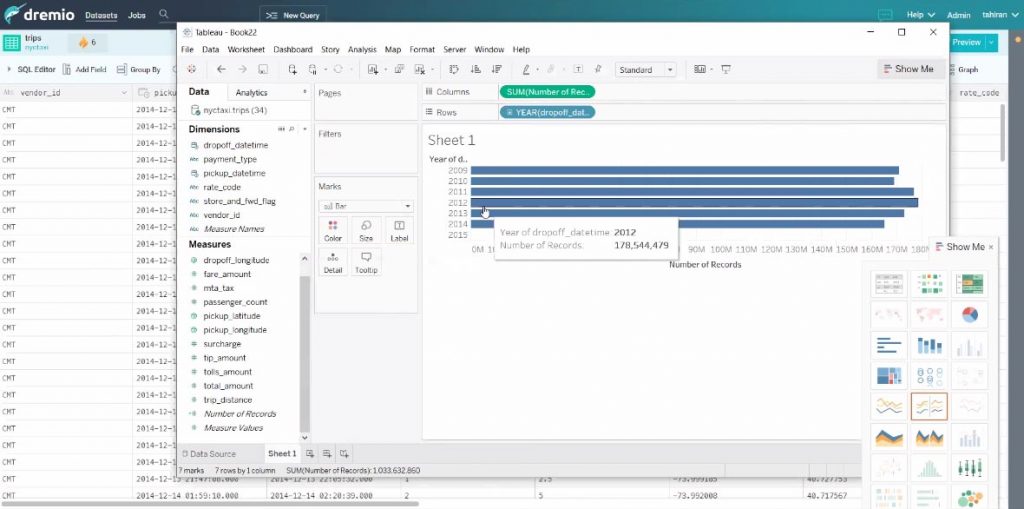Click the Save icon in Tableau toolbar

click(x=262, y=69)
